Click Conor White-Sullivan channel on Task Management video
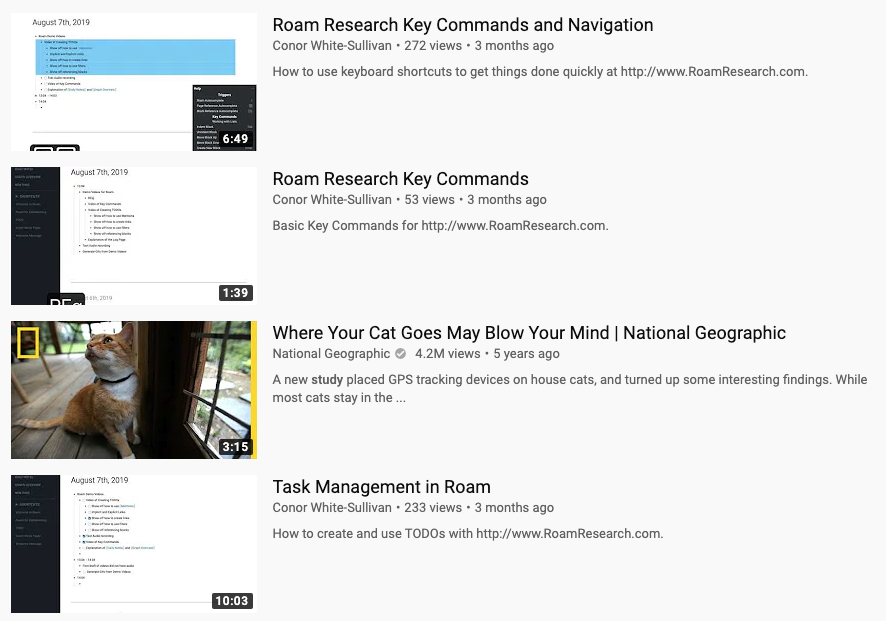Image resolution: width=886 pixels, height=621 pixels. click(332, 507)
